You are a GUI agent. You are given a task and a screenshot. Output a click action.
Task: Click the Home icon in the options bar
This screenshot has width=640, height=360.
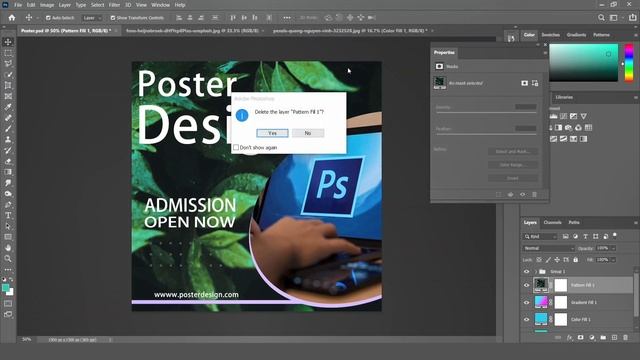click(12, 18)
